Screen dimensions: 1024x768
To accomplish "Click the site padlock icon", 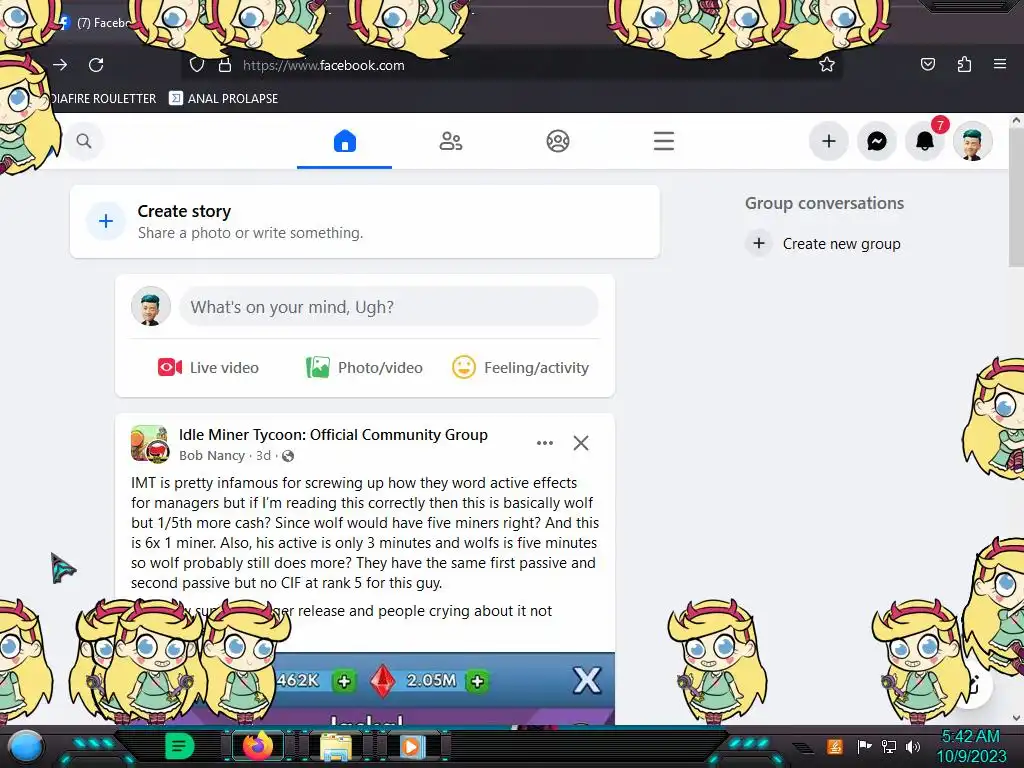I will 225,65.
